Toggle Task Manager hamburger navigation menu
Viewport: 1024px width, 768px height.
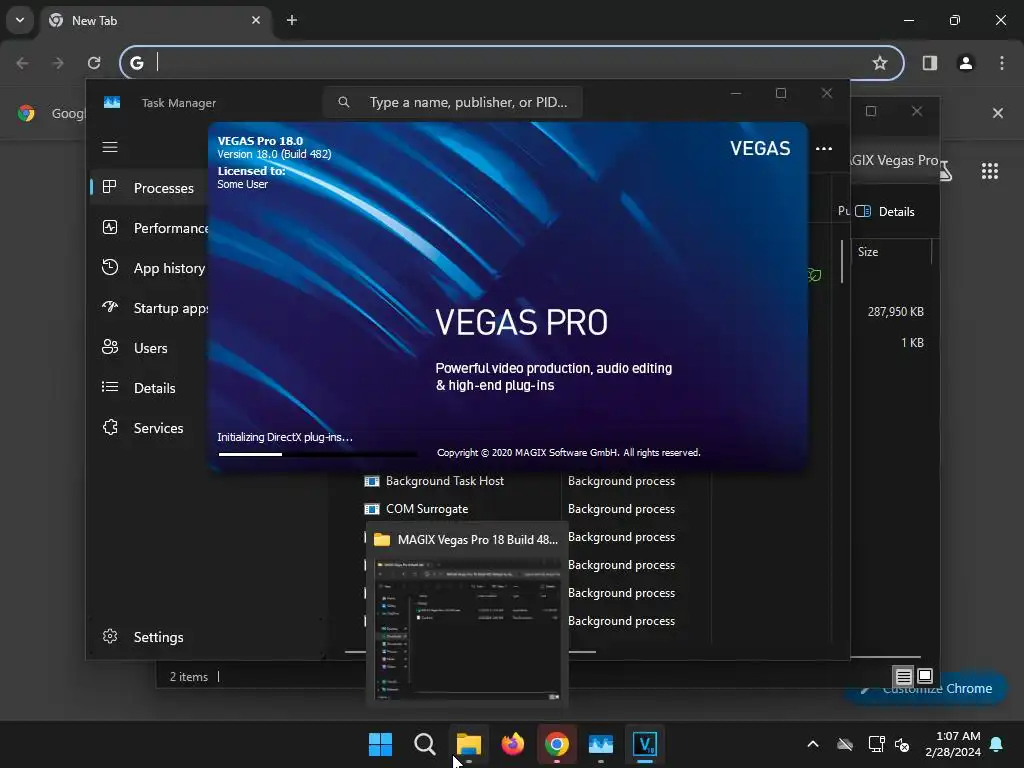(x=110, y=147)
